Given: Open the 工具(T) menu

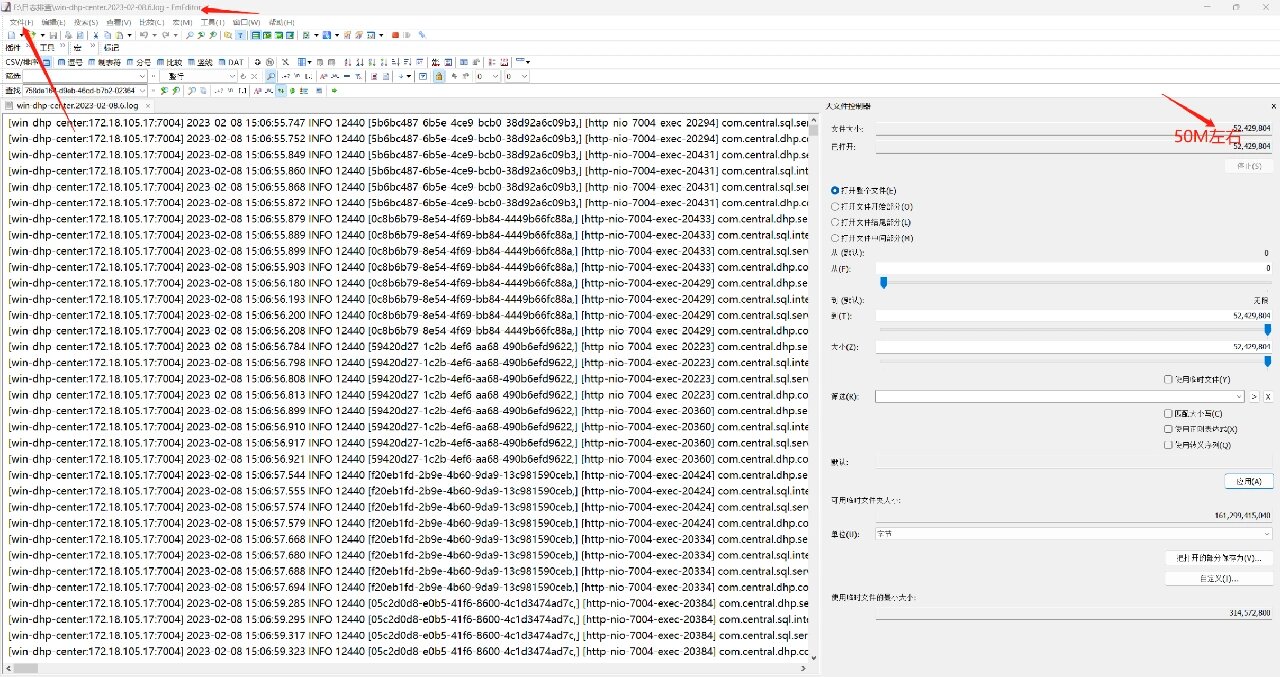Looking at the screenshot, I should pos(212,22).
